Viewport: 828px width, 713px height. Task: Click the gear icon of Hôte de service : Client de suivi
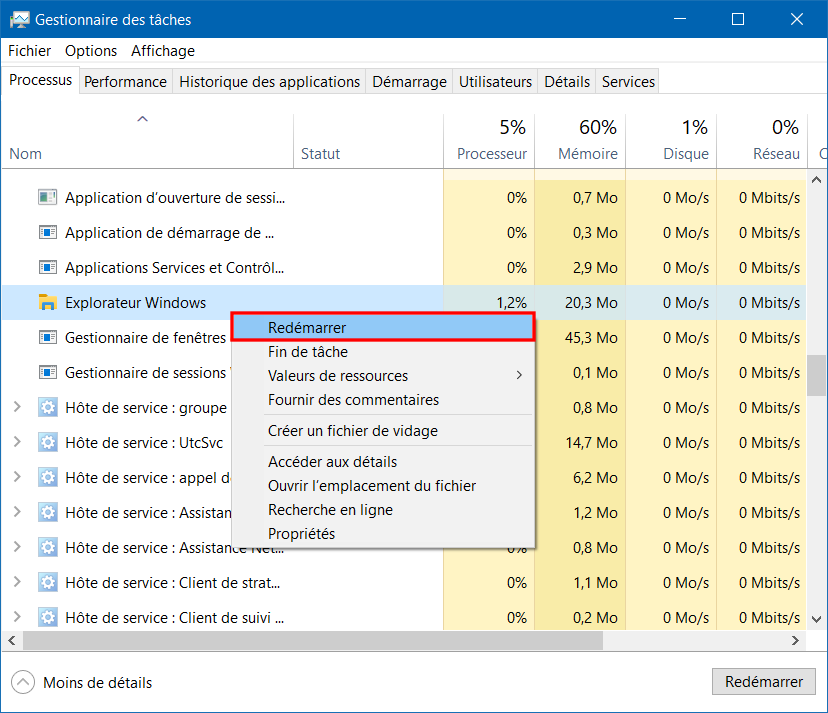click(x=48, y=617)
